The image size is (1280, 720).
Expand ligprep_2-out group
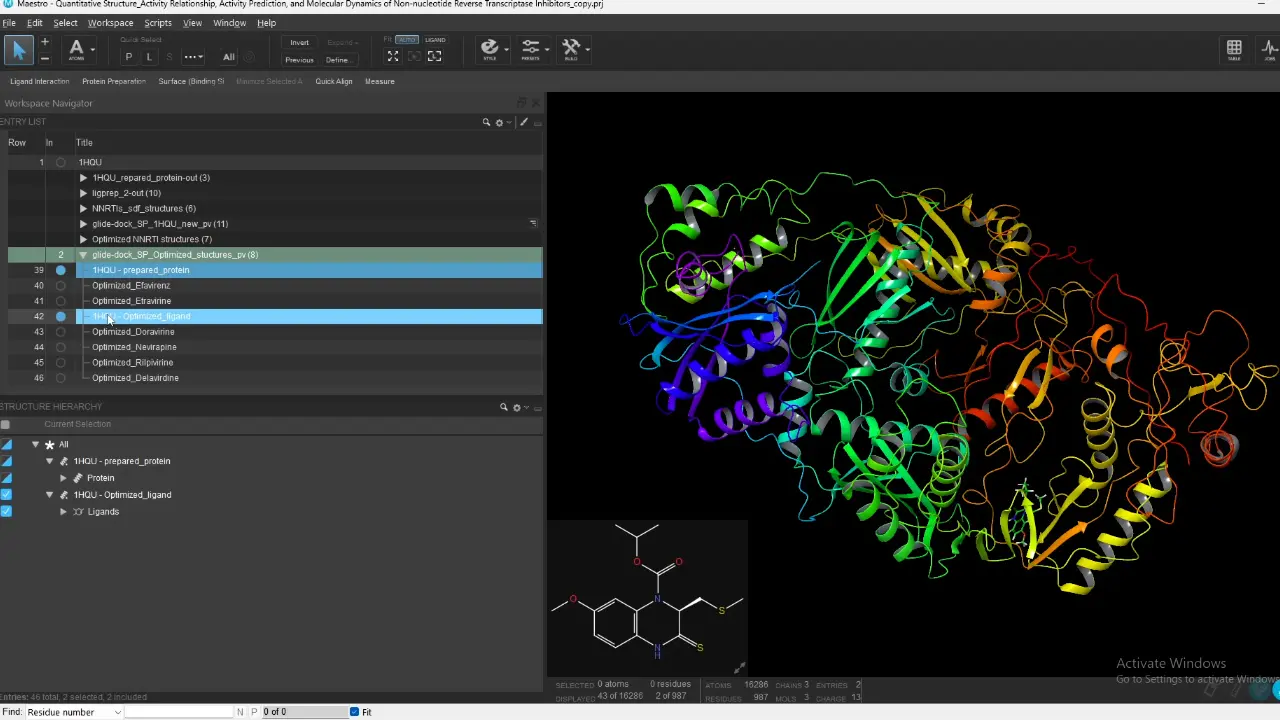pos(84,193)
